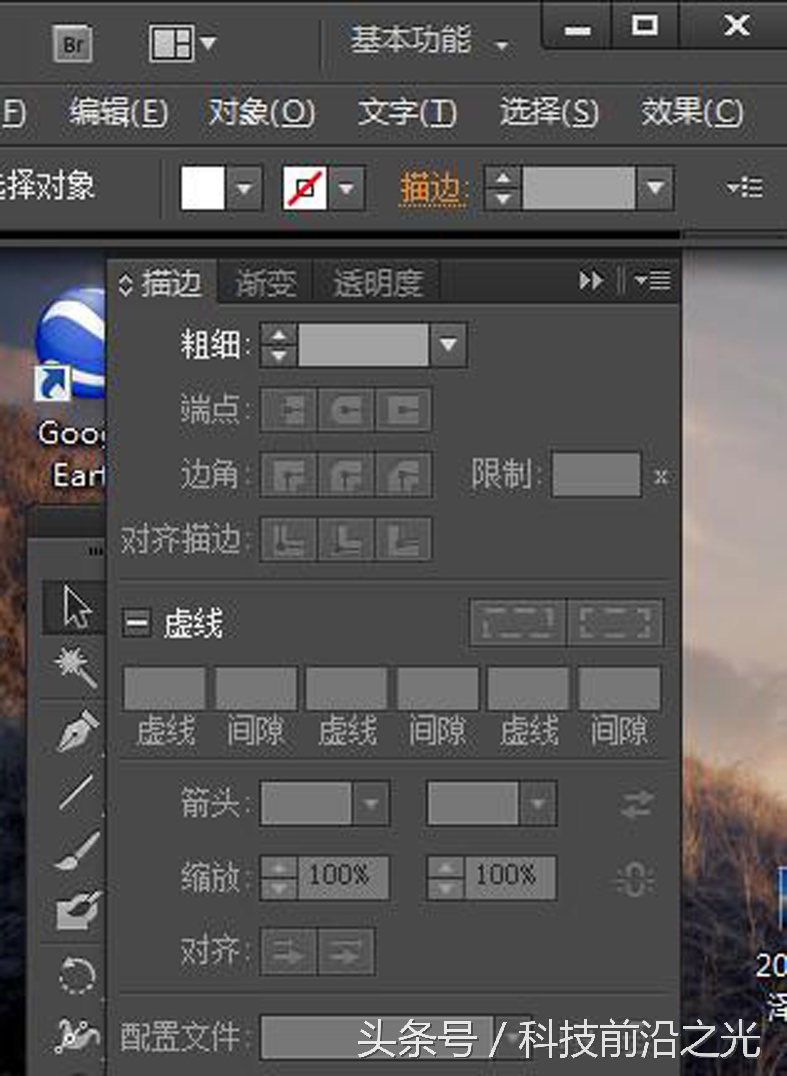The width and height of the screenshot is (787, 1076).
Task: Click the white fill color swatch
Action: (x=202, y=188)
